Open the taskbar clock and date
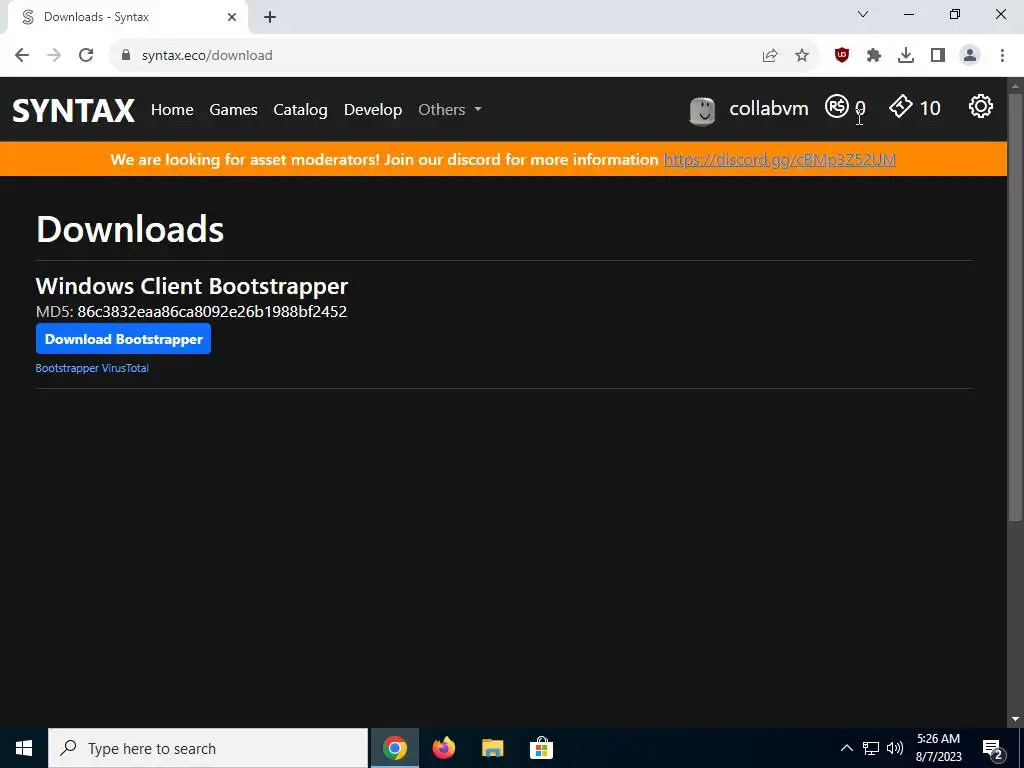Screen dimensions: 1024x768 pos(938,748)
